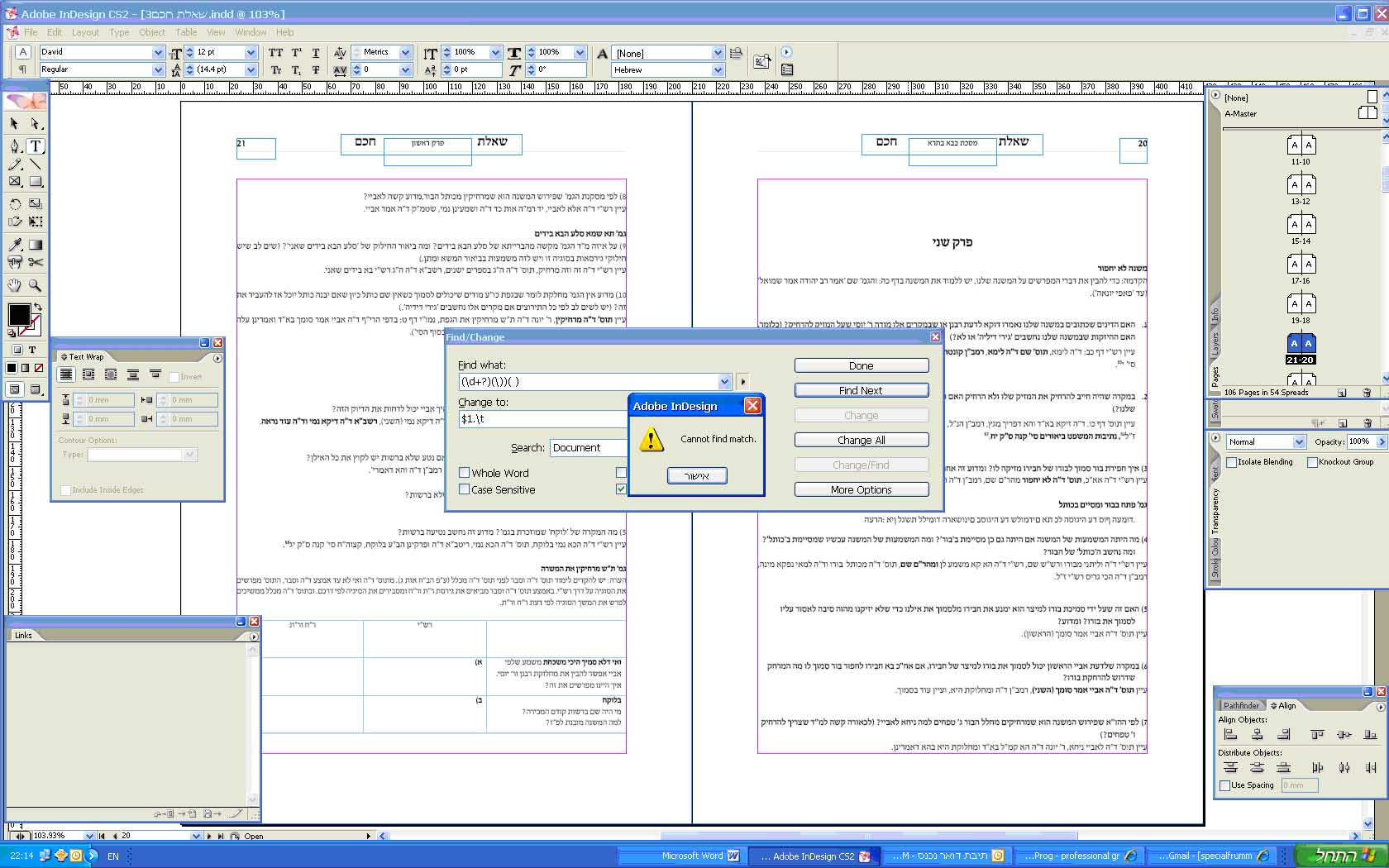Select the Type tool in the toolbox
Viewport: 1389px width, 868px height.
(36, 146)
